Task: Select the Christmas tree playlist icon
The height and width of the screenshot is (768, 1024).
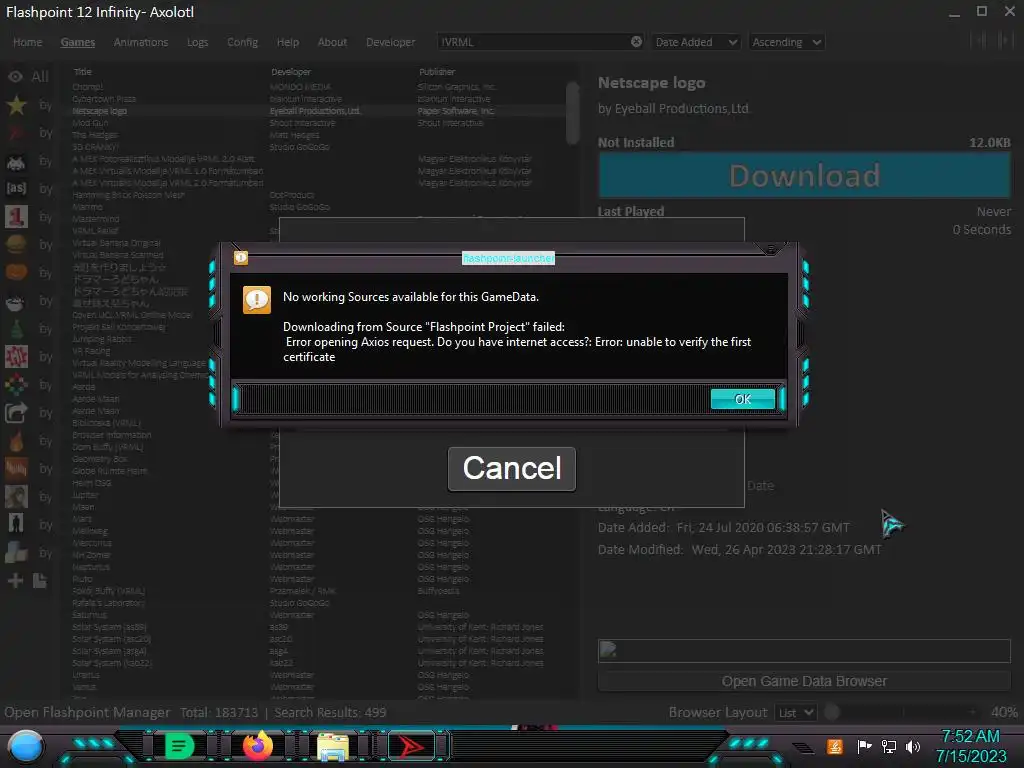Action: click(16, 328)
